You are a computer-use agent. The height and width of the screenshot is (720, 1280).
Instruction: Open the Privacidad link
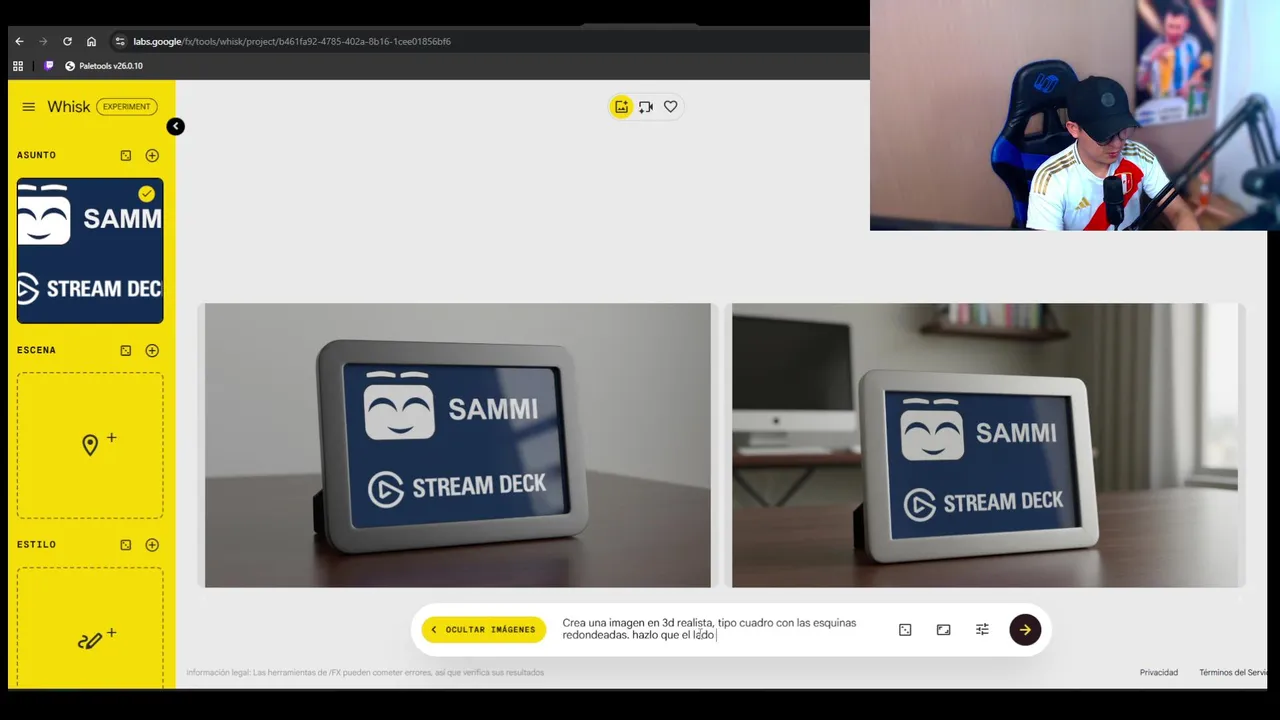[1159, 672]
